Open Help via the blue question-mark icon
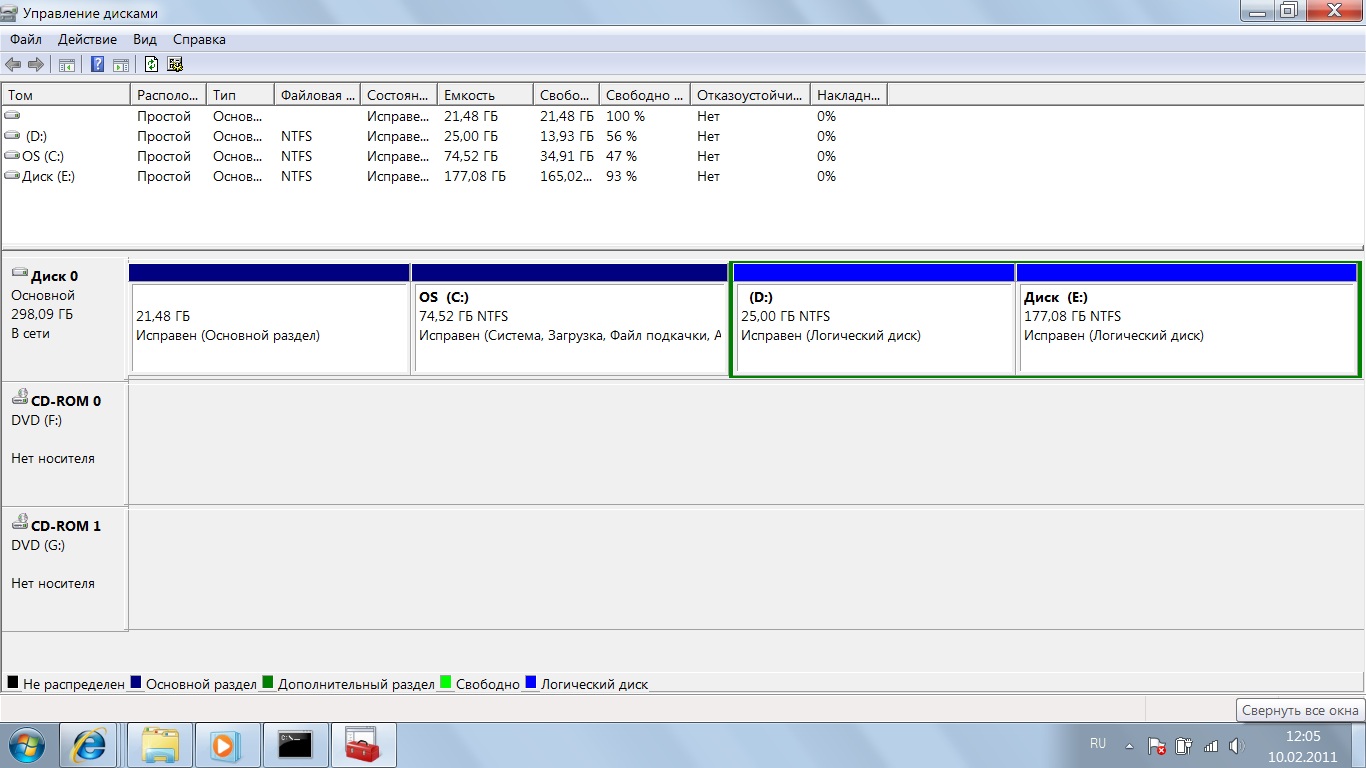This screenshot has height=768, width=1366. pyautogui.click(x=98, y=64)
